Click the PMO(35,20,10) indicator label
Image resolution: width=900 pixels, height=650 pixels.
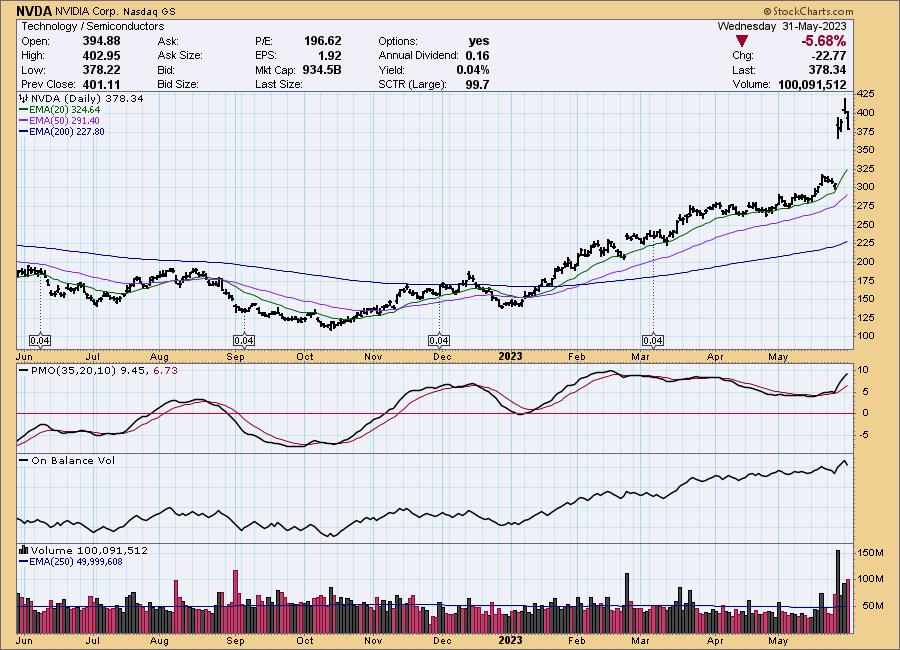tap(64, 370)
